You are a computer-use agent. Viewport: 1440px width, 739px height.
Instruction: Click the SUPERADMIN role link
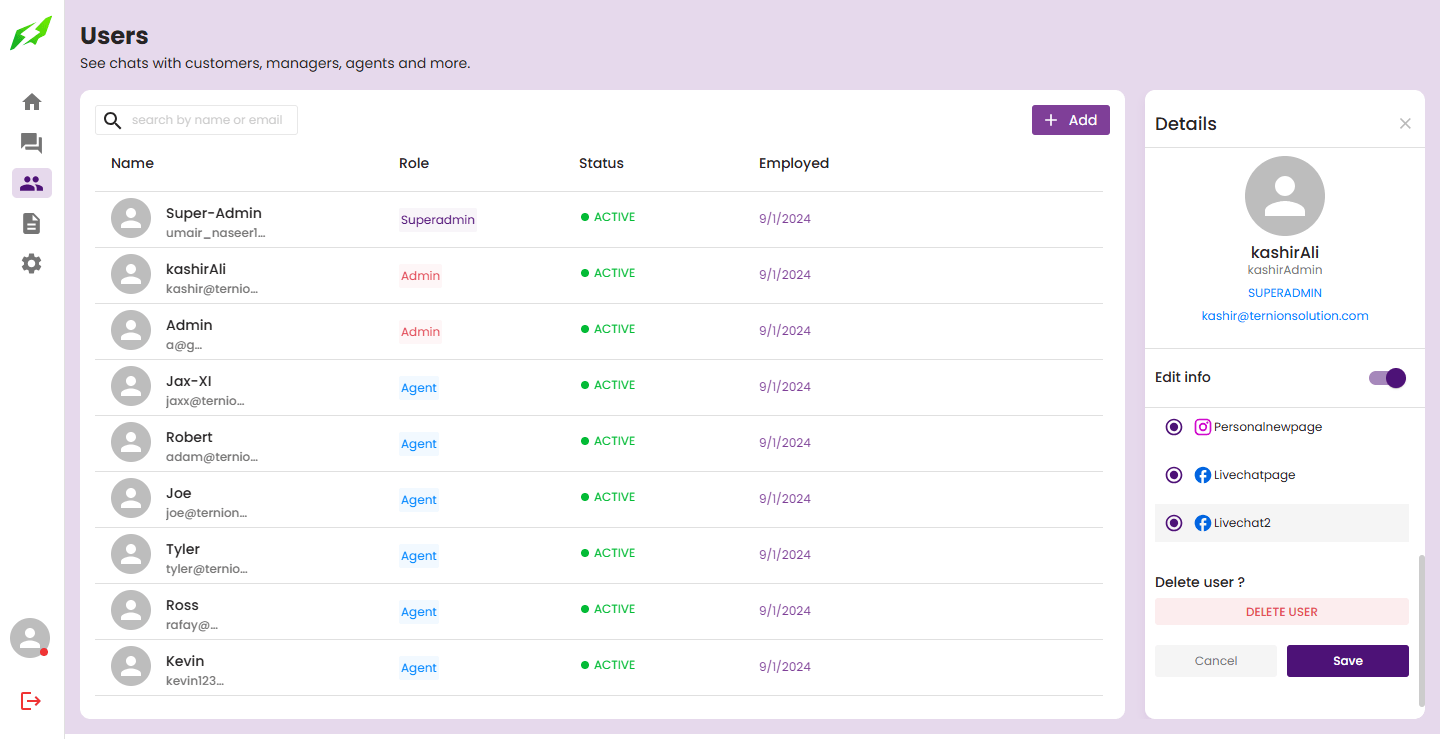[1285, 293]
